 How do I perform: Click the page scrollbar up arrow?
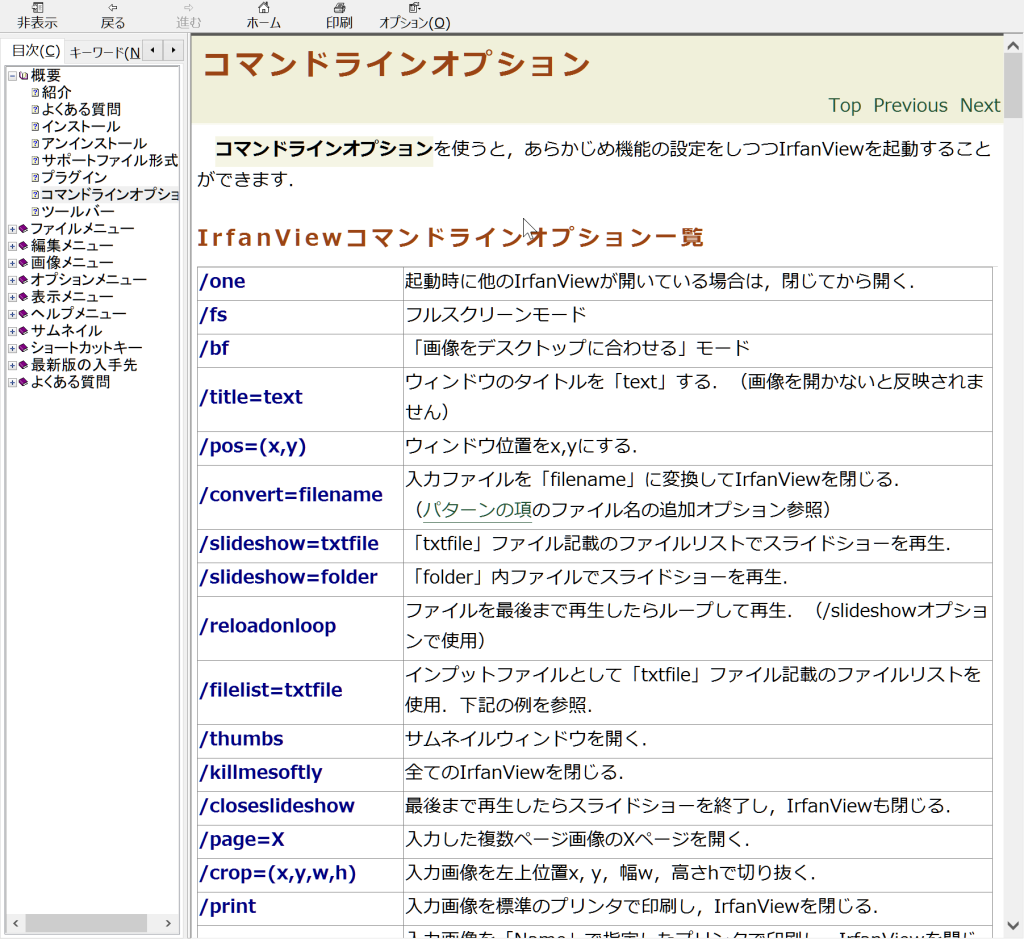coord(1013,46)
